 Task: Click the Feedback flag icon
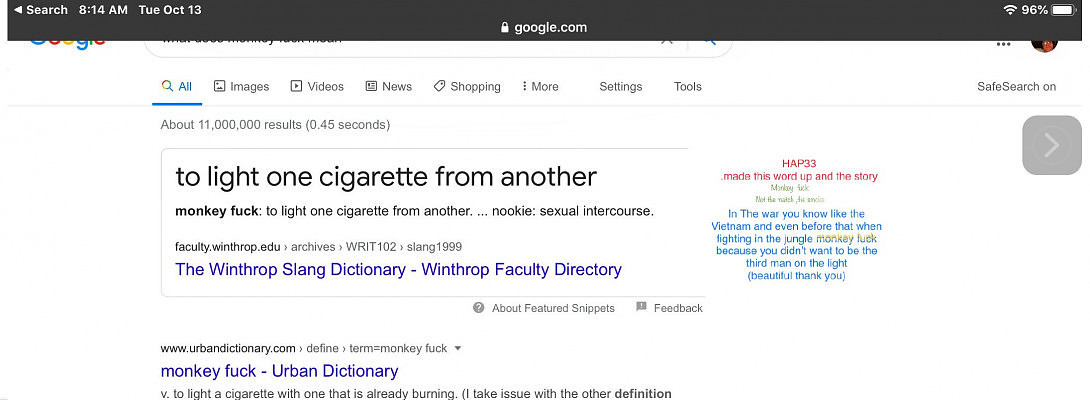pyautogui.click(x=641, y=308)
